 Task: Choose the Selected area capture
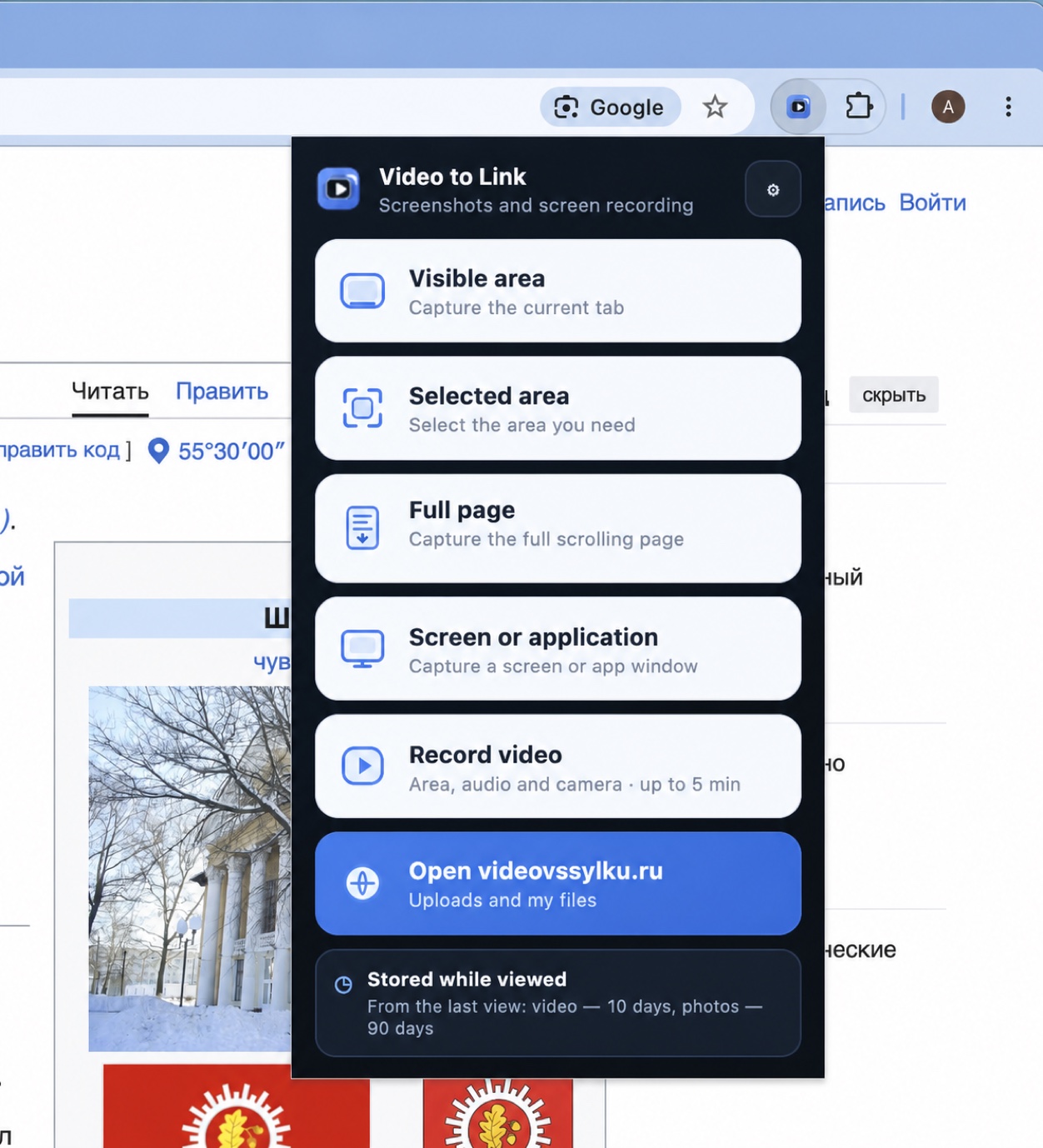[558, 408]
